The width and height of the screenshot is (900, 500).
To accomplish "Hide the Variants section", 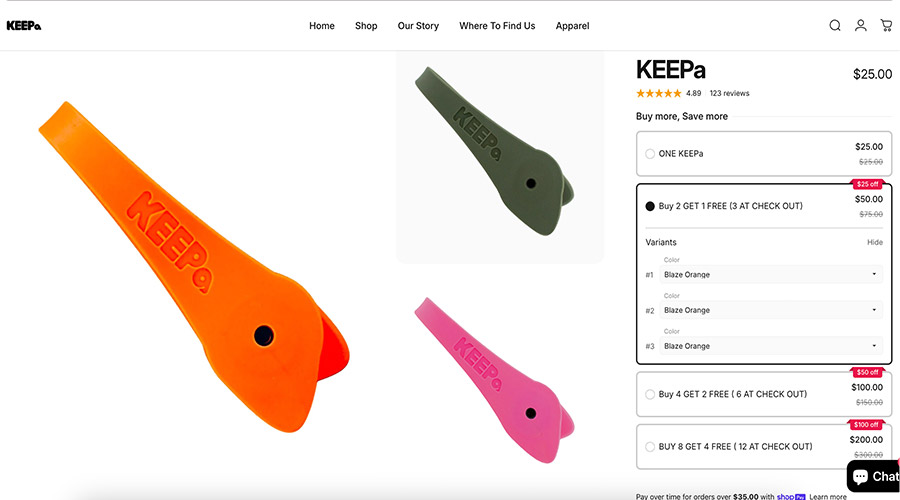I will click(x=874, y=242).
